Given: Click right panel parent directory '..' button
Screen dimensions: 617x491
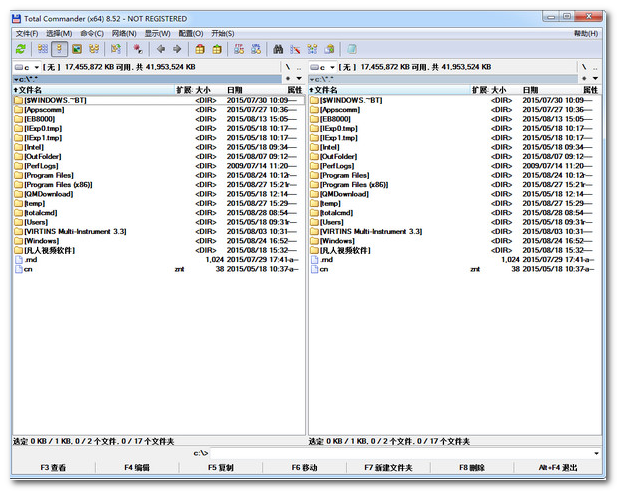Looking at the screenshot, I should [x=595, y=67].
